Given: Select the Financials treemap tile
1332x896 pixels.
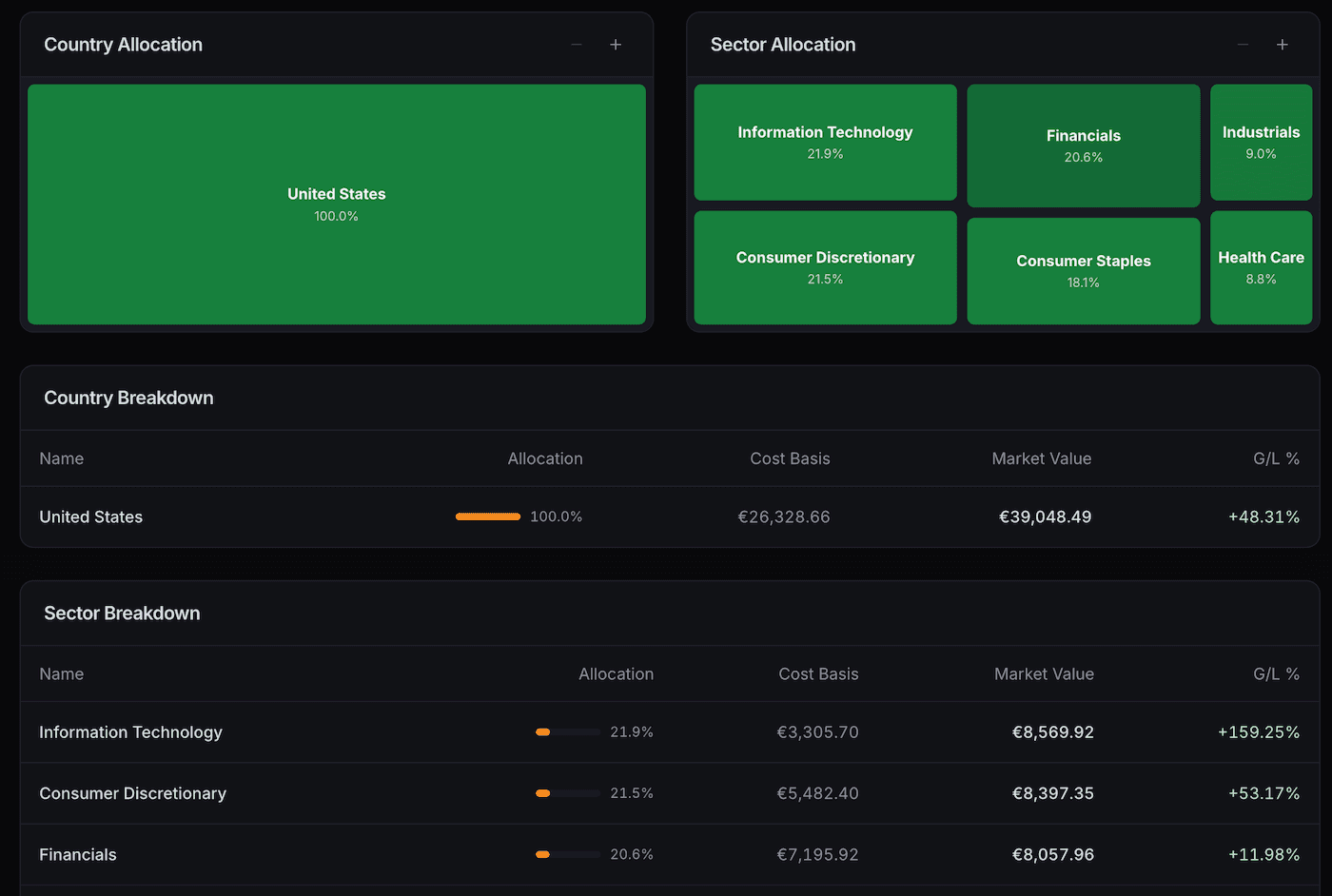Looking at the screenshot, I should (1084, 146).
